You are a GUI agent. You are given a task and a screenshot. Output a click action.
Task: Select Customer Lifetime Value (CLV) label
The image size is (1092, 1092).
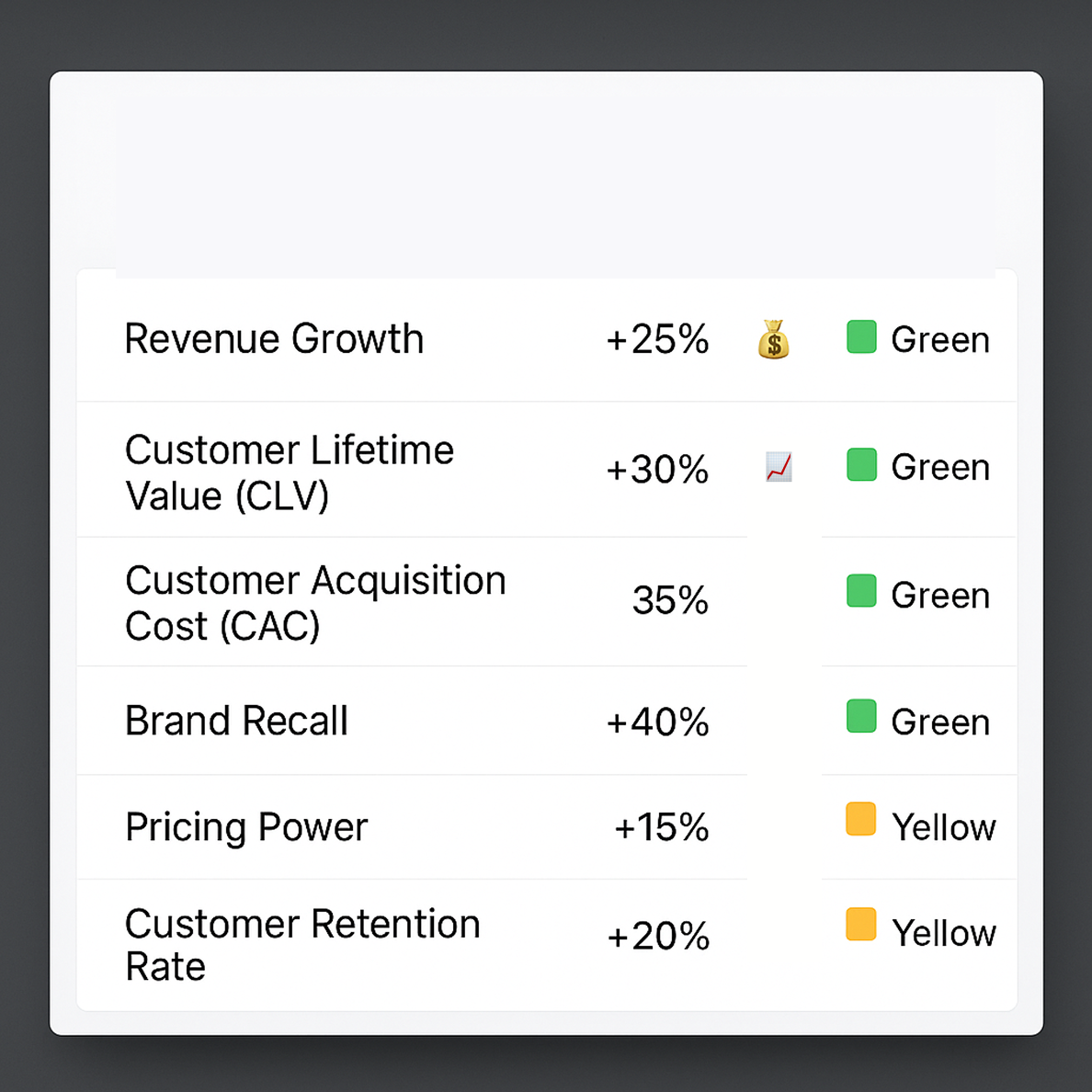tap(290, 472)
